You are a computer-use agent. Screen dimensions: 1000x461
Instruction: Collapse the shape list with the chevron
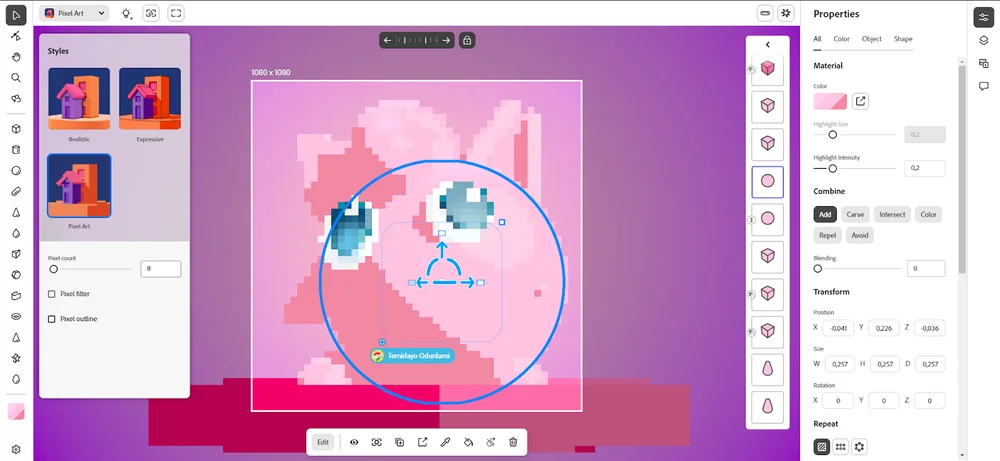(x=767, y=45)
